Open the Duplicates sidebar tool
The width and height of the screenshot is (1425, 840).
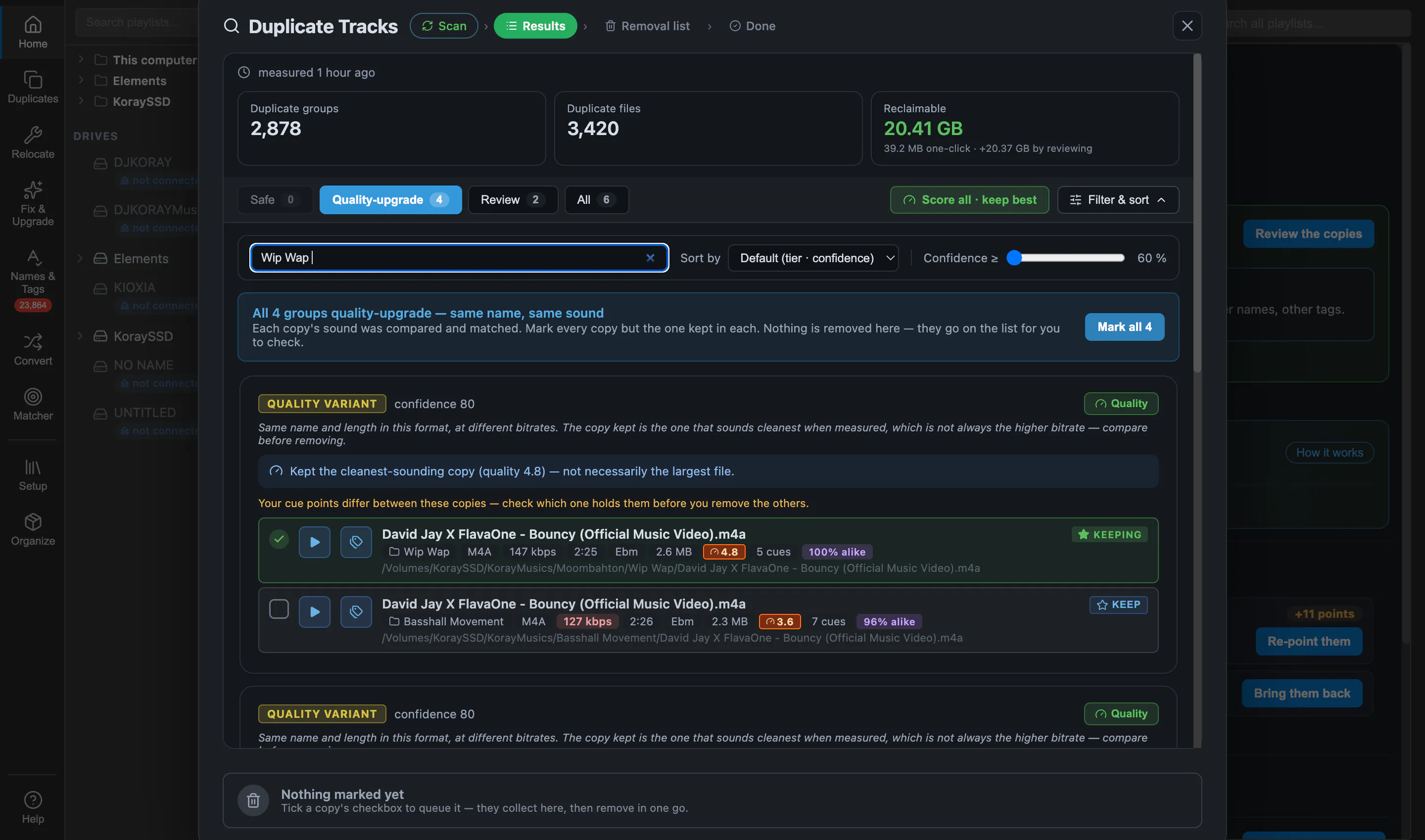pyautogui.click(x=32, y=87)
